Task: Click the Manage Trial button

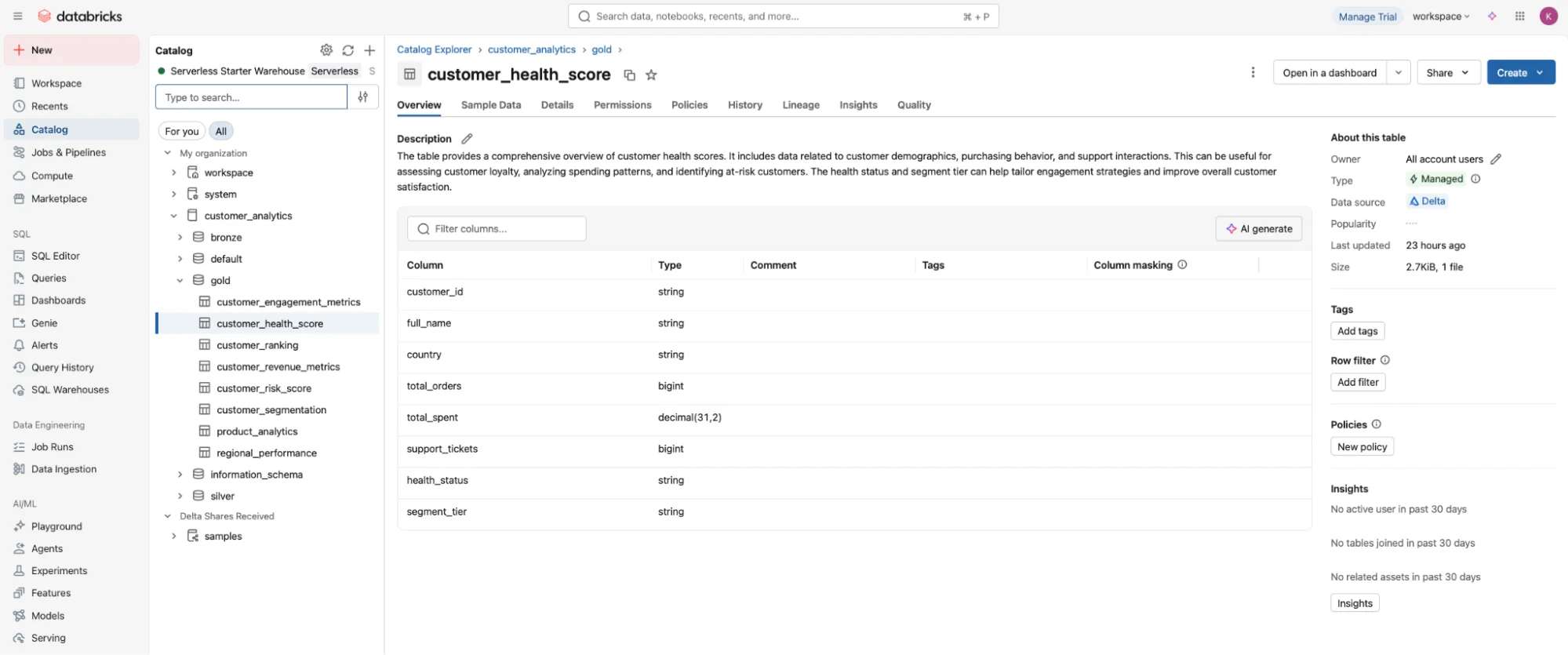Action: (x=1367, y=16)
